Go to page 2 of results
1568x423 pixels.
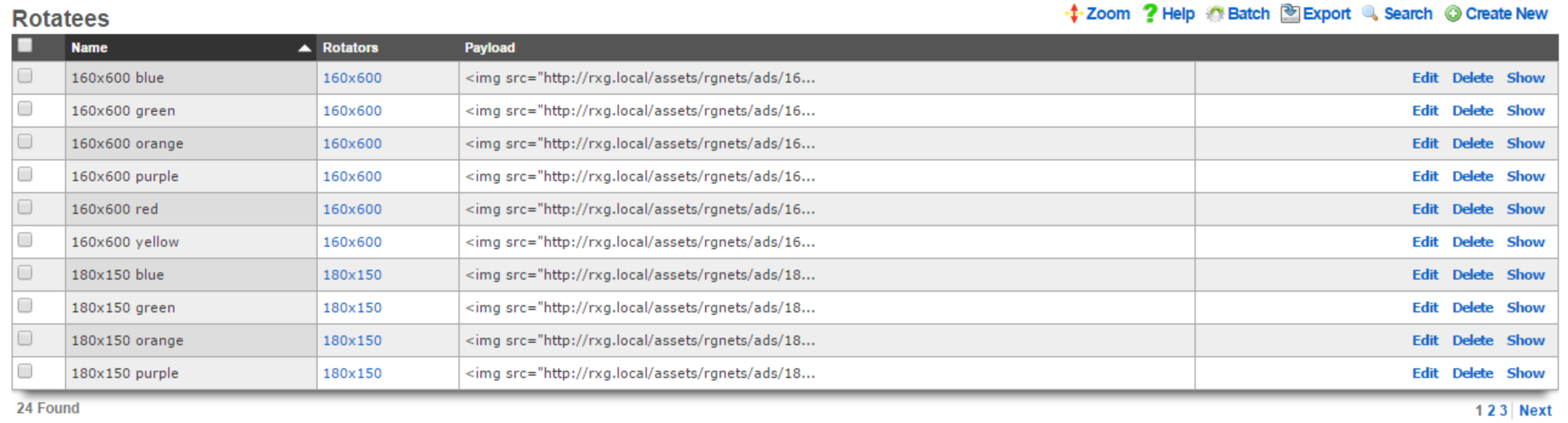pos(1491,411)
